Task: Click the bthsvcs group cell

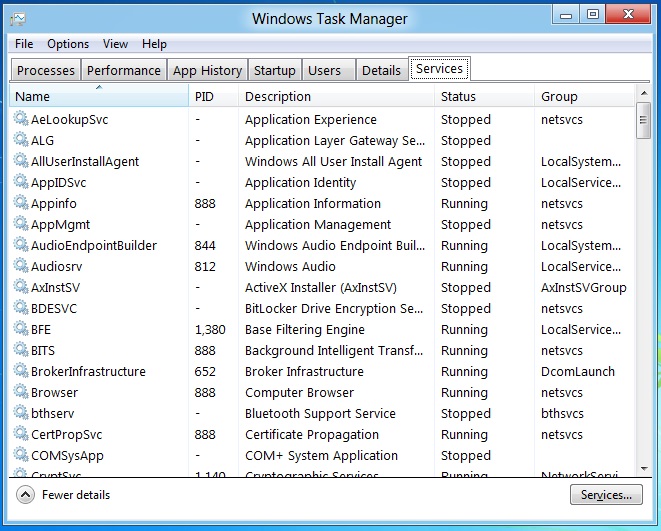Action: coord(562,414)
